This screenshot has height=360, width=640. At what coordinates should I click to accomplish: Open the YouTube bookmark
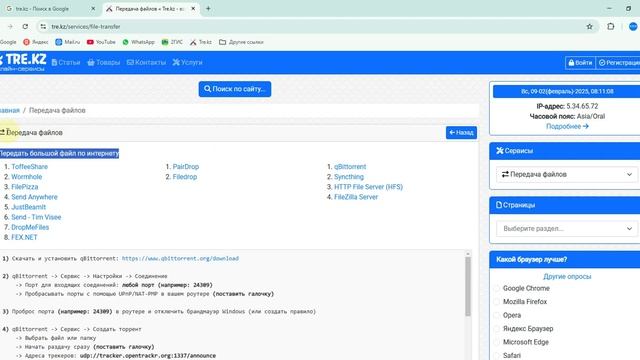click(x=101, y=42)
